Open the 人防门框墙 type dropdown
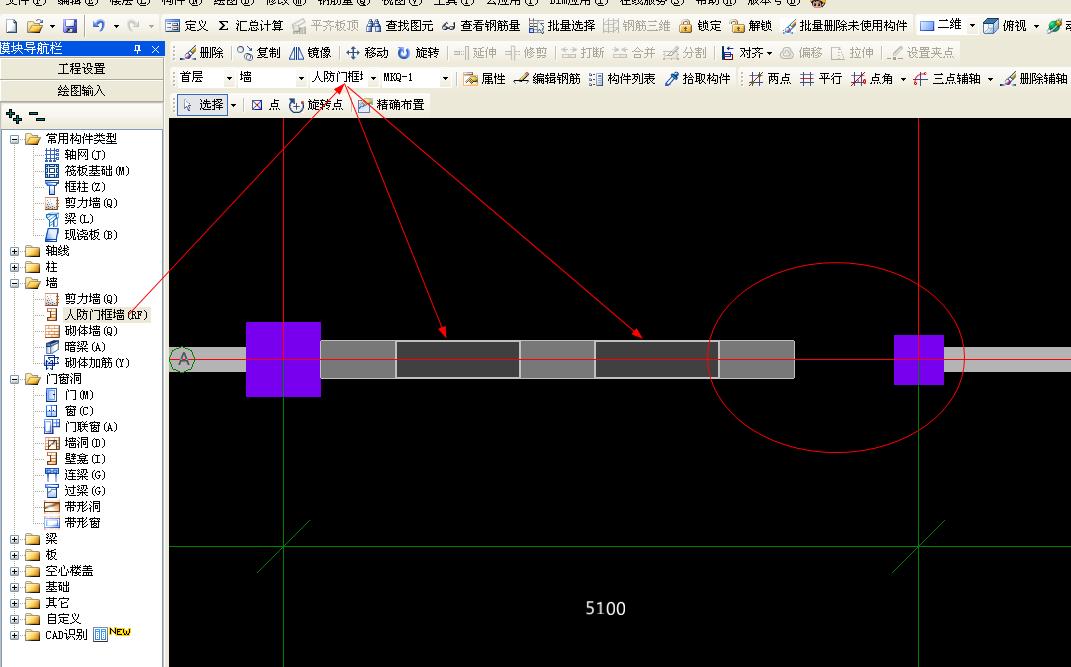This screenshot has width=1071, height=667. (x=373, y=79)
